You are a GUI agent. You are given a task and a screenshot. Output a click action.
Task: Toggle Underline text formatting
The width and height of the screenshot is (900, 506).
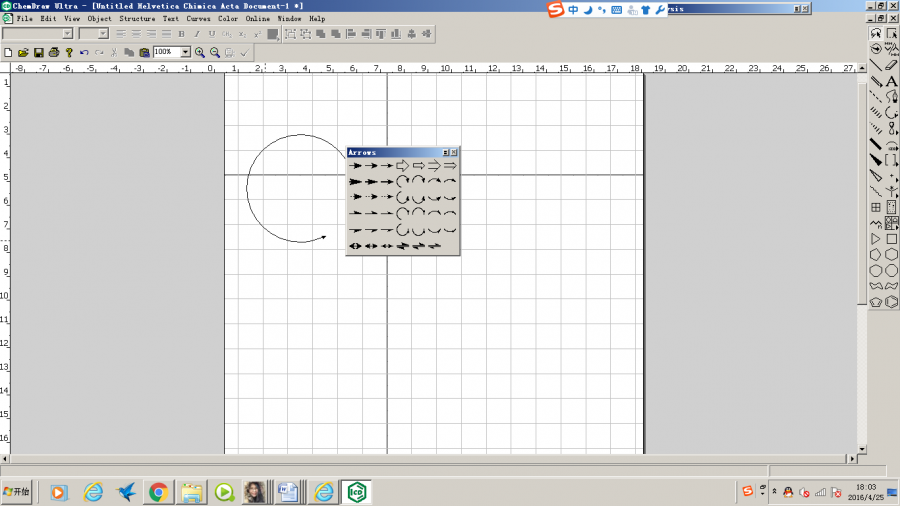pyautogui.click(x=211, y=34)
